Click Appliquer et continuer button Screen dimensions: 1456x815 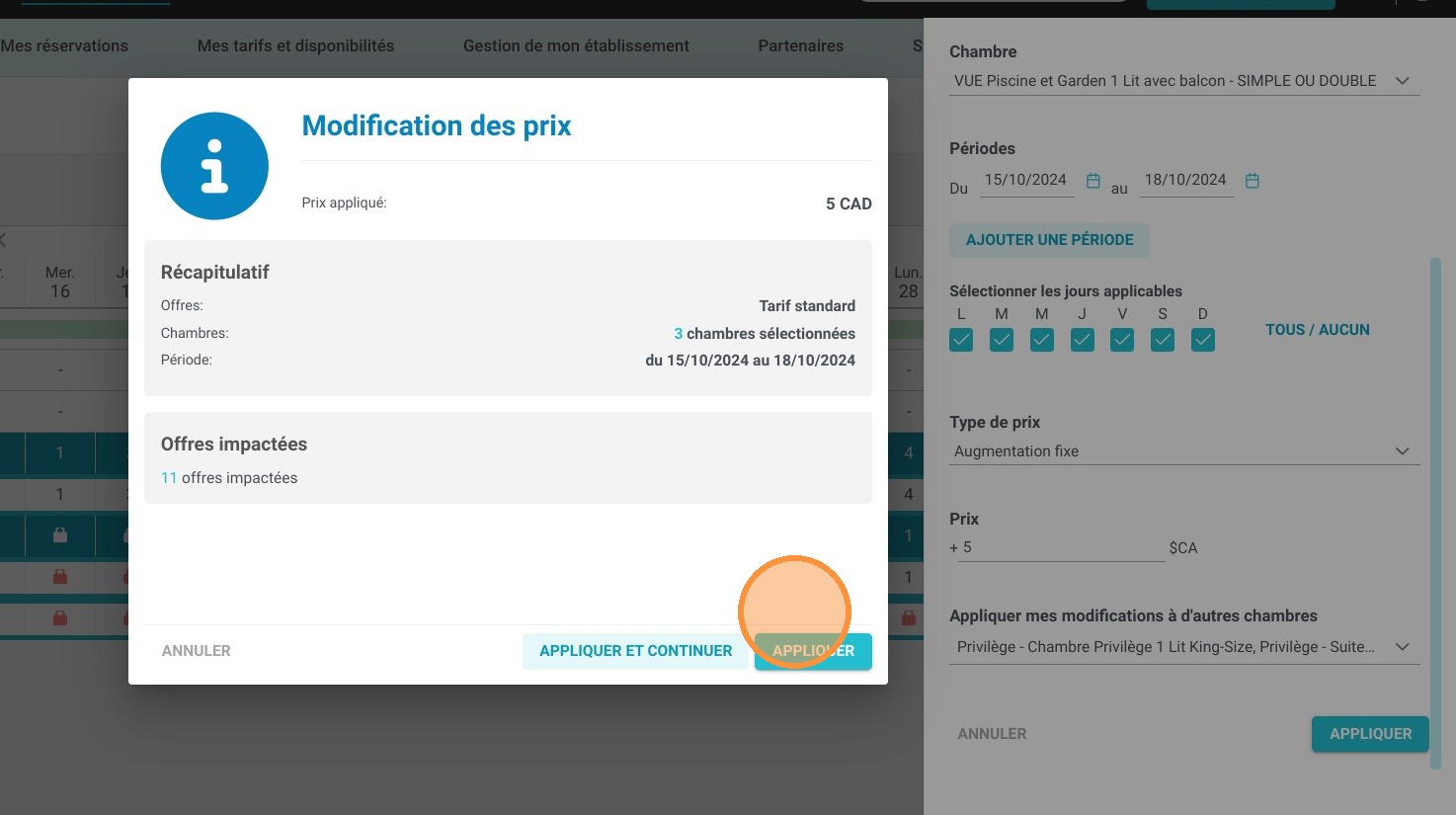[636, 651]
